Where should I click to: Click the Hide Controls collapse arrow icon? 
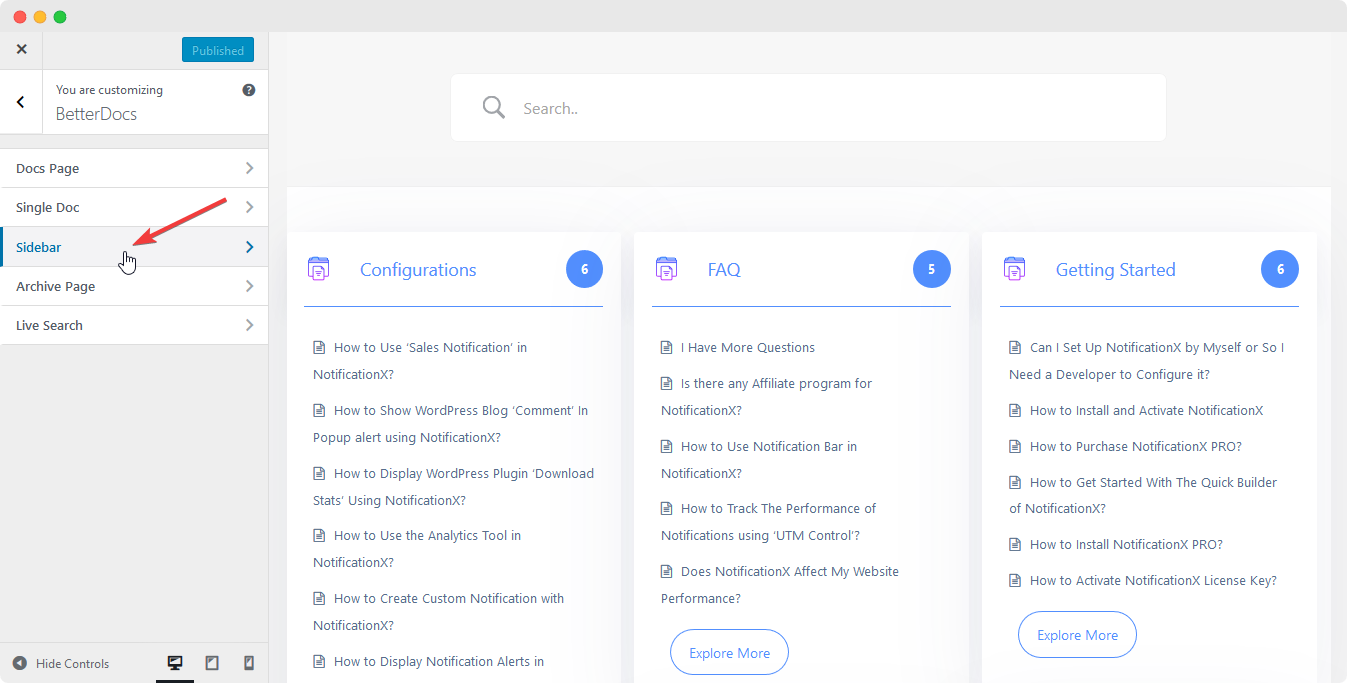[x=20, y=663]
